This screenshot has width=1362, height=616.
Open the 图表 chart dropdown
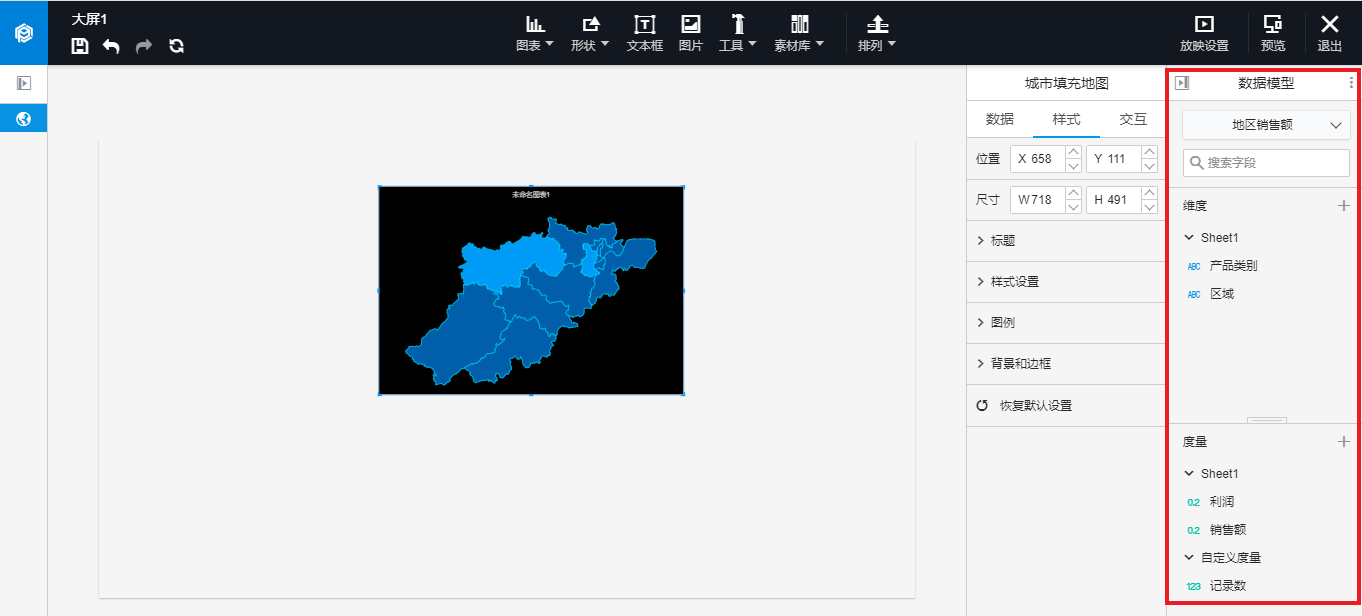click(535, 33)
